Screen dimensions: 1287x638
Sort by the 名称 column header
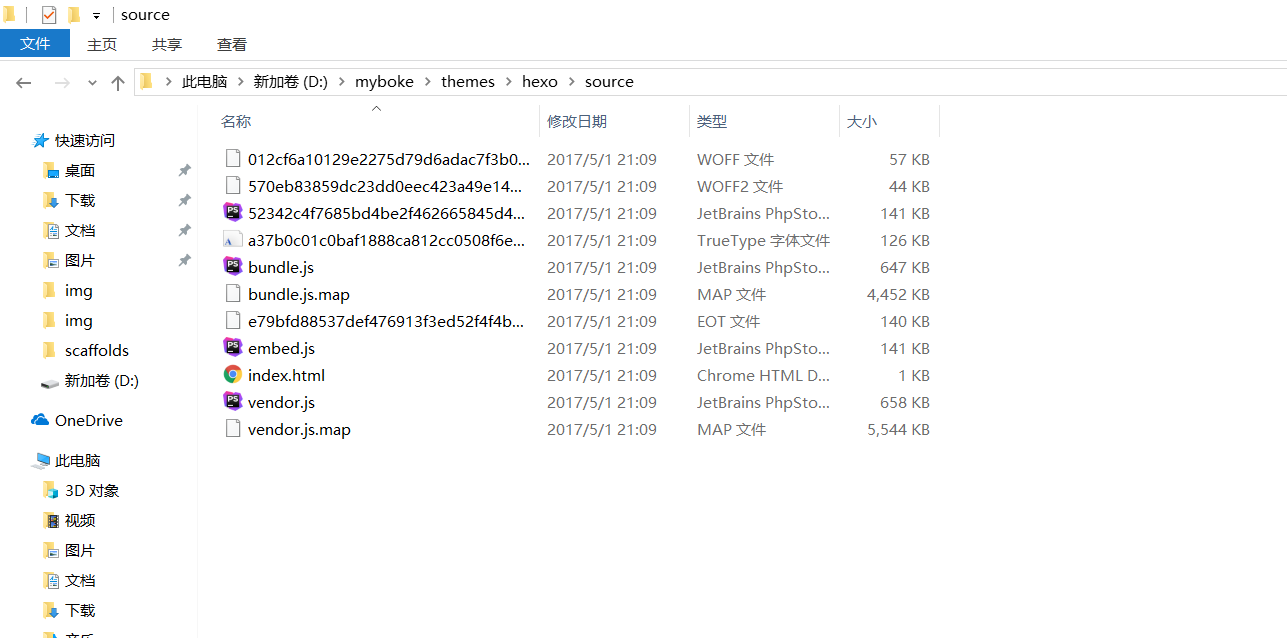pyautogui.click(x=236, y=121)
